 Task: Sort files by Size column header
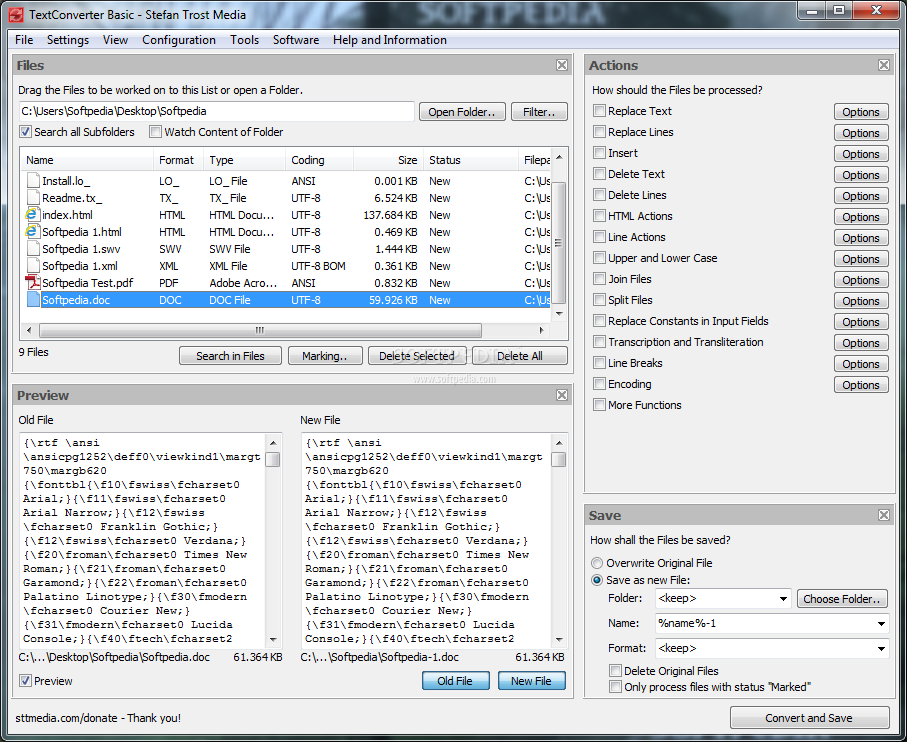click(x=388, y=160)
